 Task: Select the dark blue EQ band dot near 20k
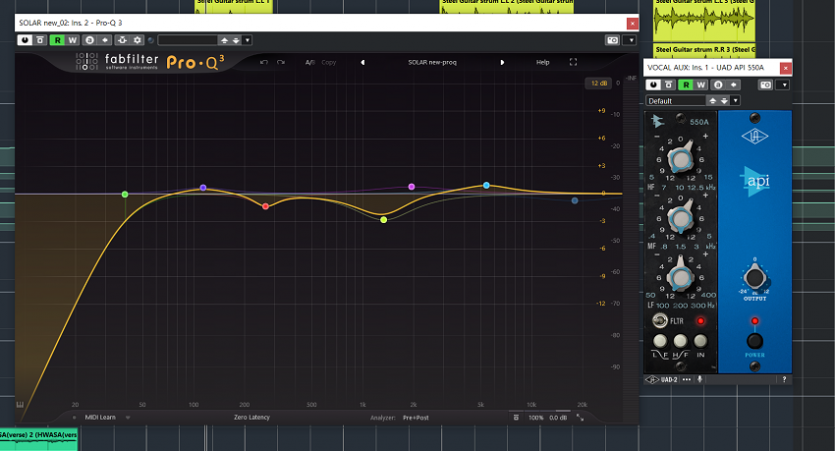(575, 201)
